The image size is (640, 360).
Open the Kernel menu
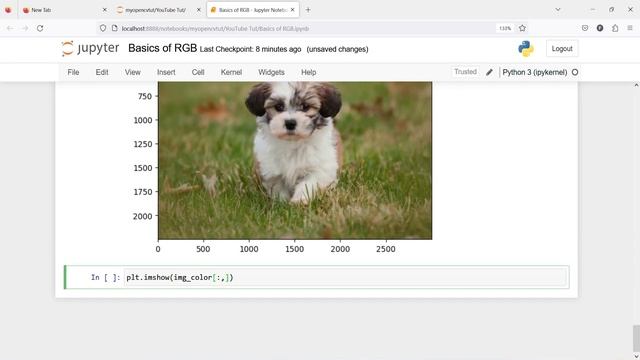(231, 72)
